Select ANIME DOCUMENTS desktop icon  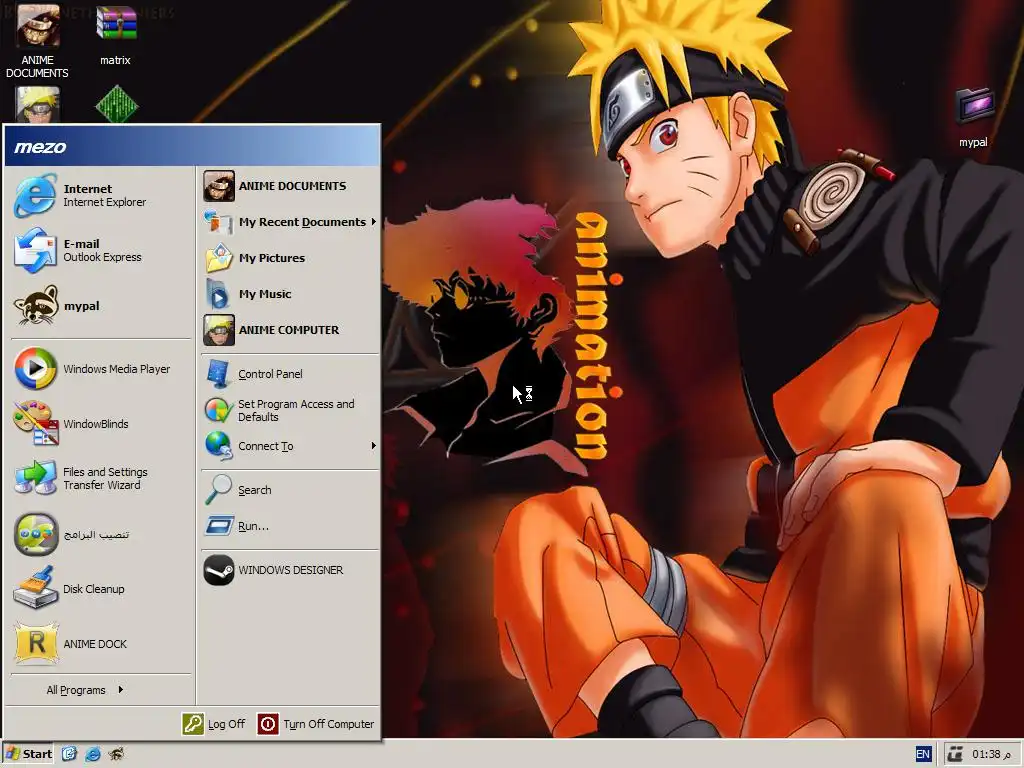(x=37, y=40)
